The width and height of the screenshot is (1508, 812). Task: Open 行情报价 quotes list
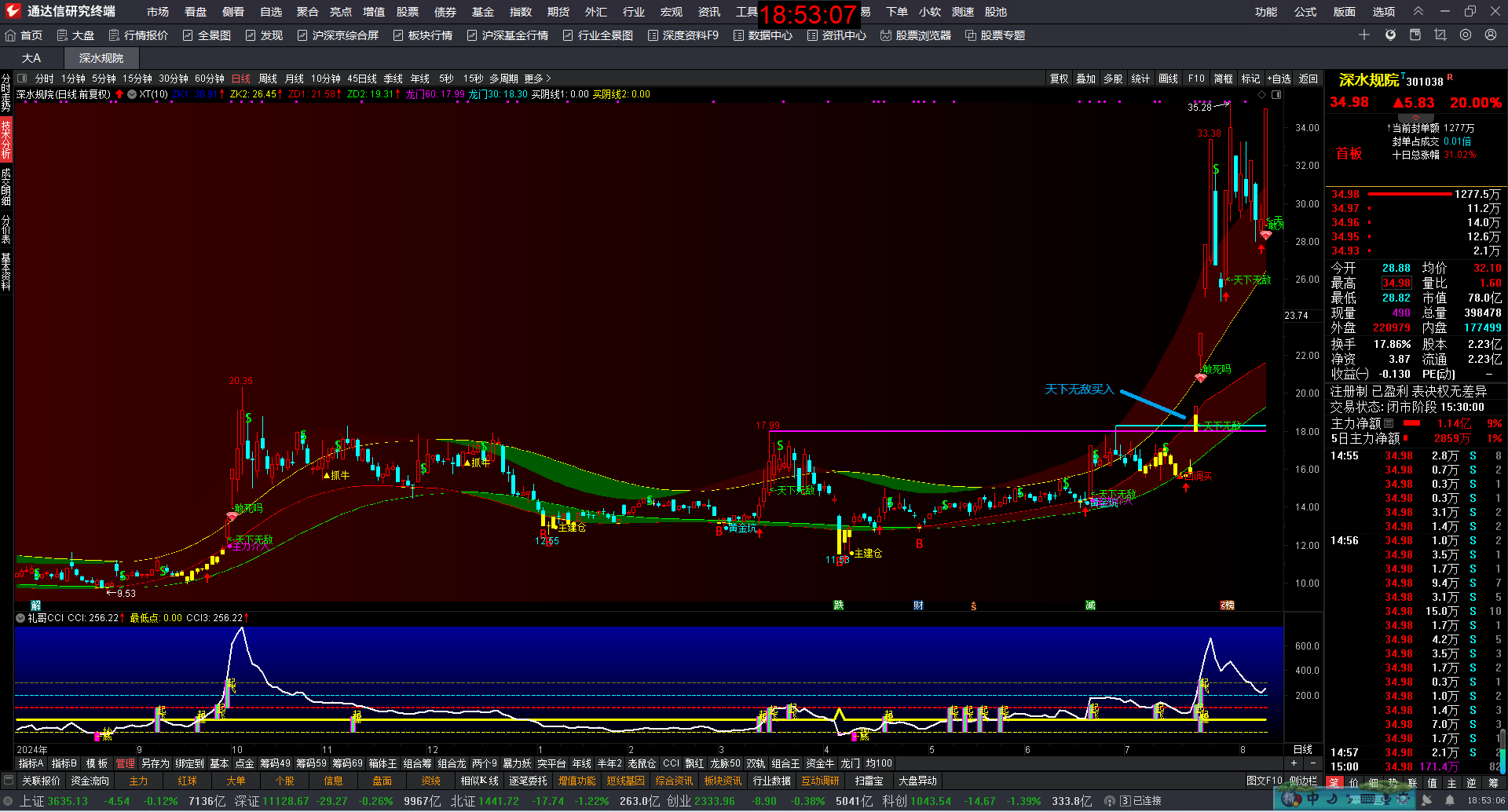point(138,35)
